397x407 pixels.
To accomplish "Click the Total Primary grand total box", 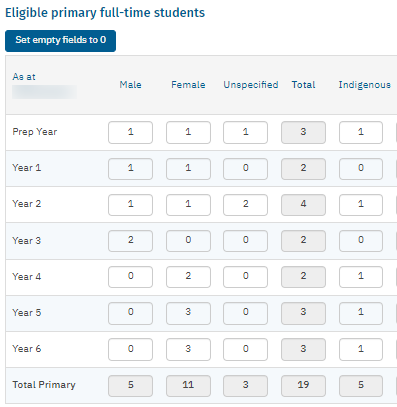I will click(x=303, y=386).
